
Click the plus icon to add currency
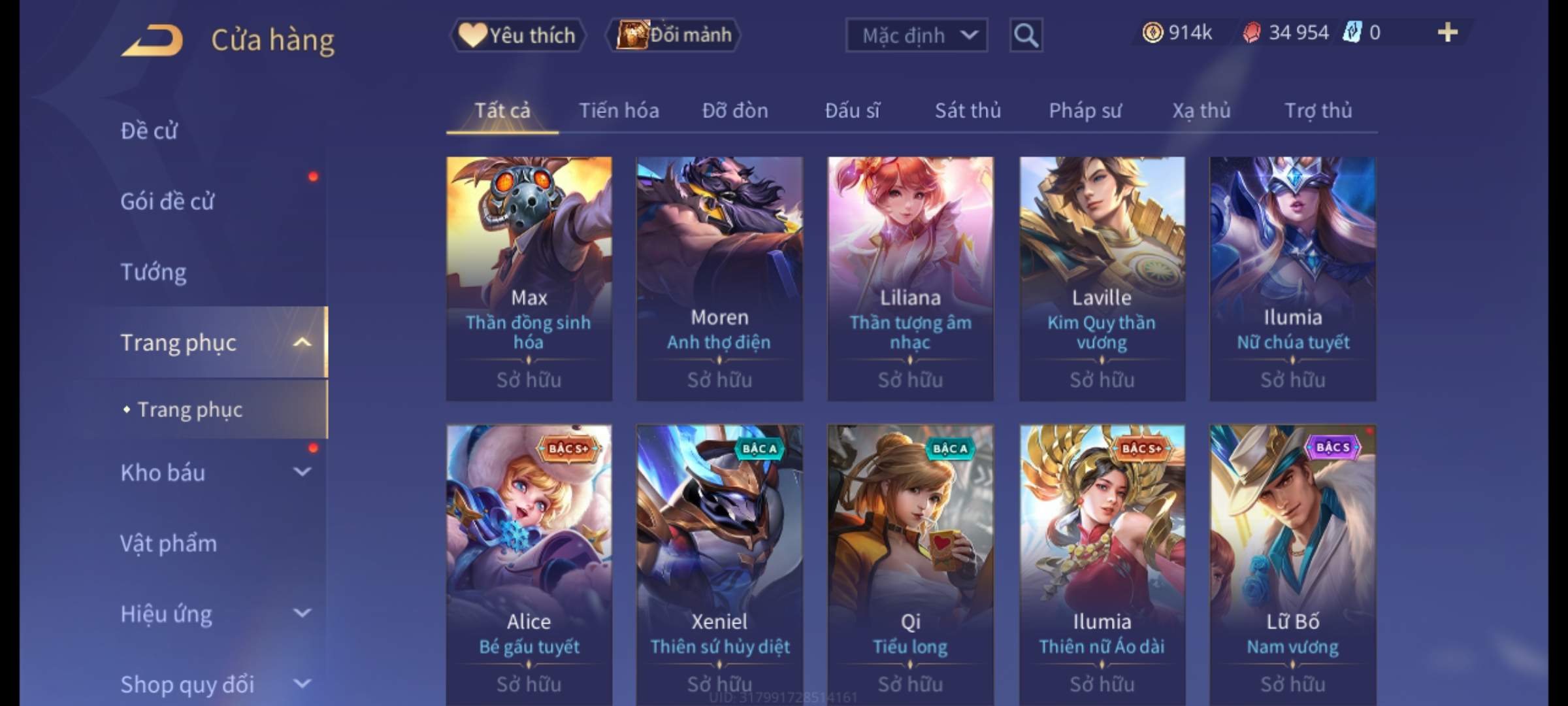1448,32
